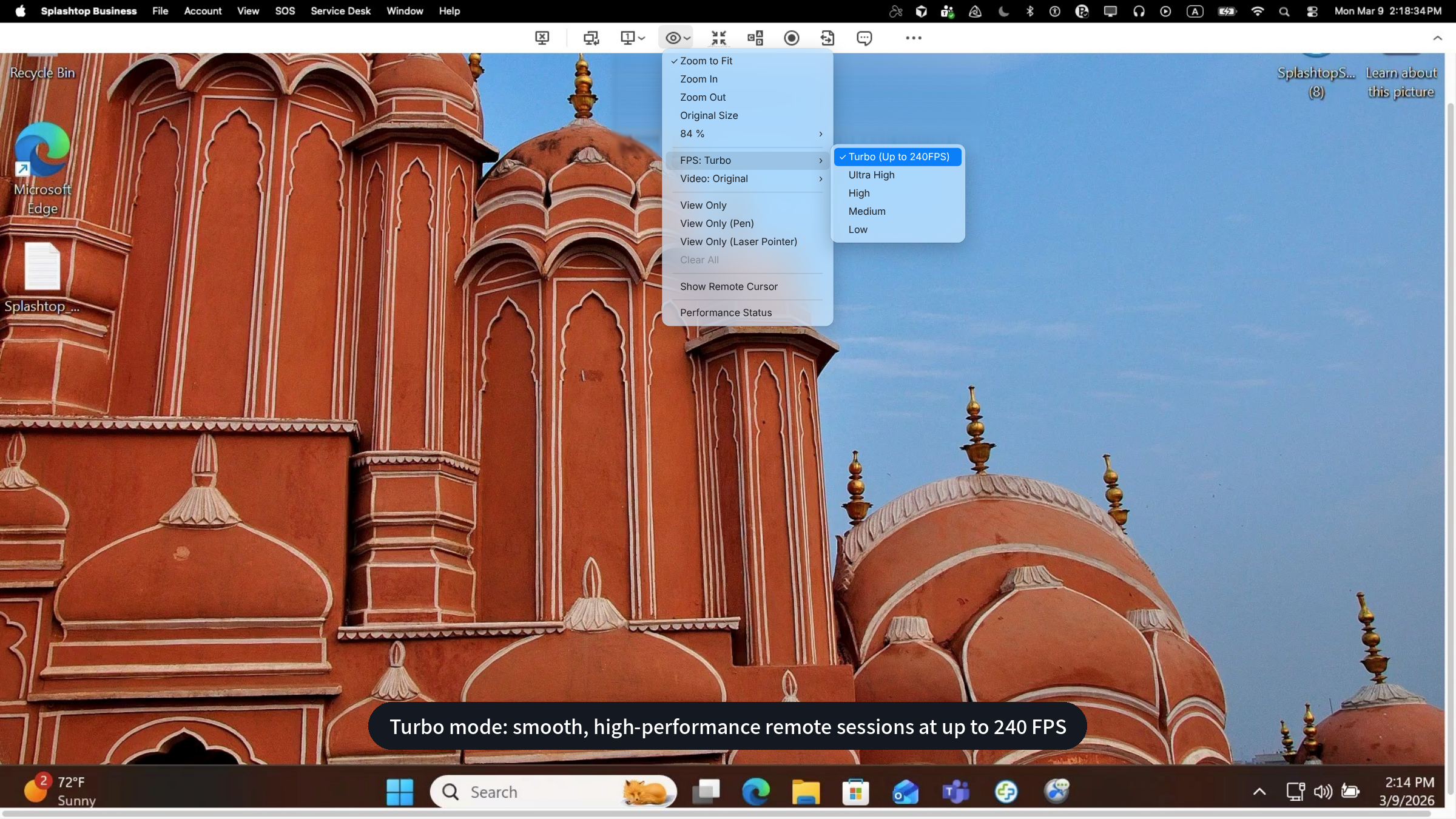Select Low frame rate option
Image resolution: width=1456 pixels, height=819 pixels.
click(x=898, y=229)
